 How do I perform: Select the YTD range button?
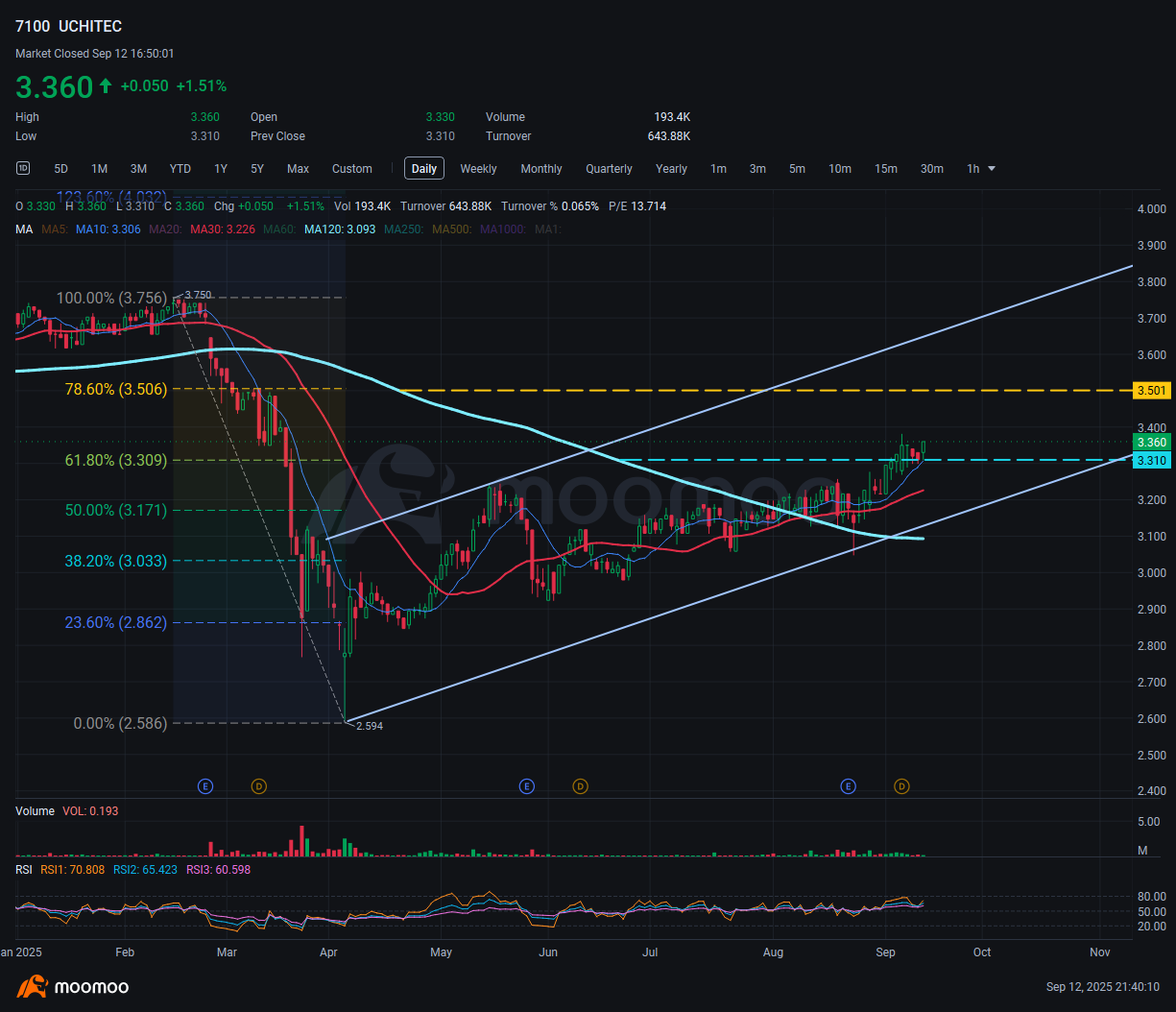click(180, 169)
